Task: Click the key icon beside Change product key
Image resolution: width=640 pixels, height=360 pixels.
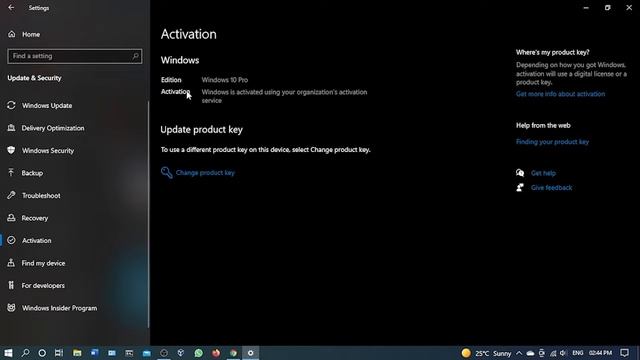Action: click(167, 173)
